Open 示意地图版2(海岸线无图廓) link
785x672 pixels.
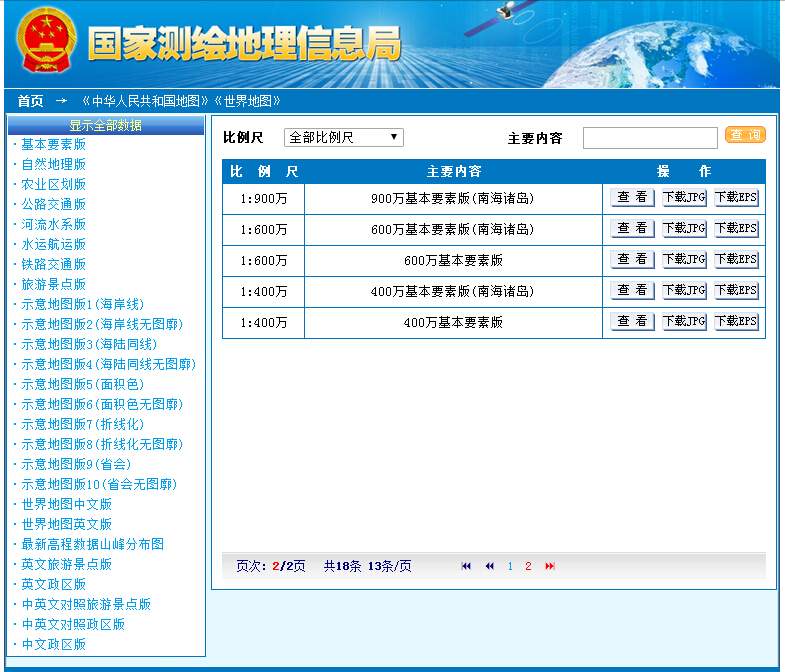point(102,324)
